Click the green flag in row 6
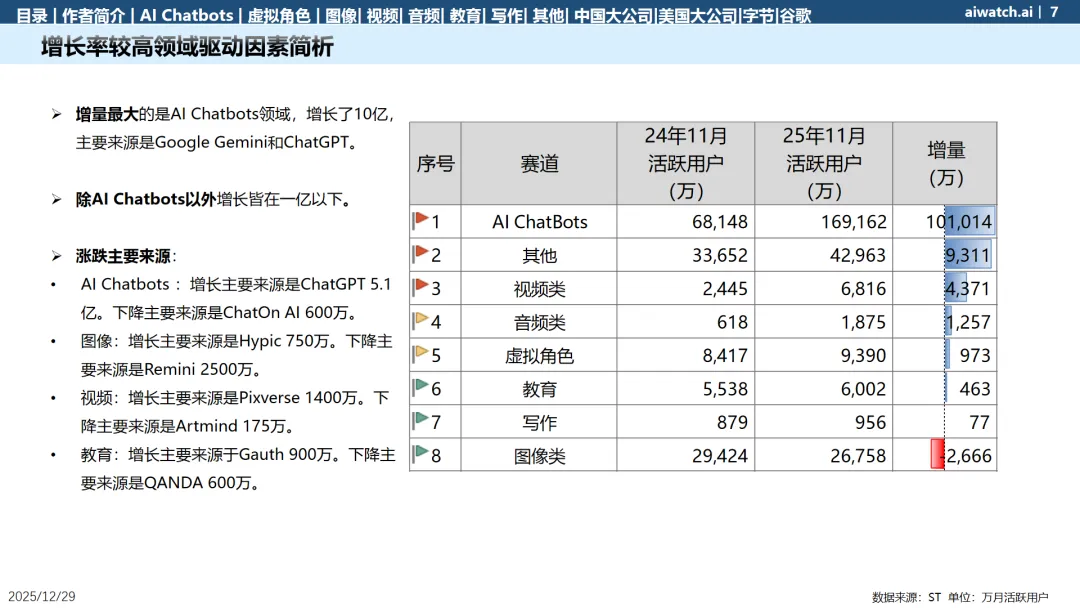Screen dimensions: 1080x608 click(x=420, y=387)
